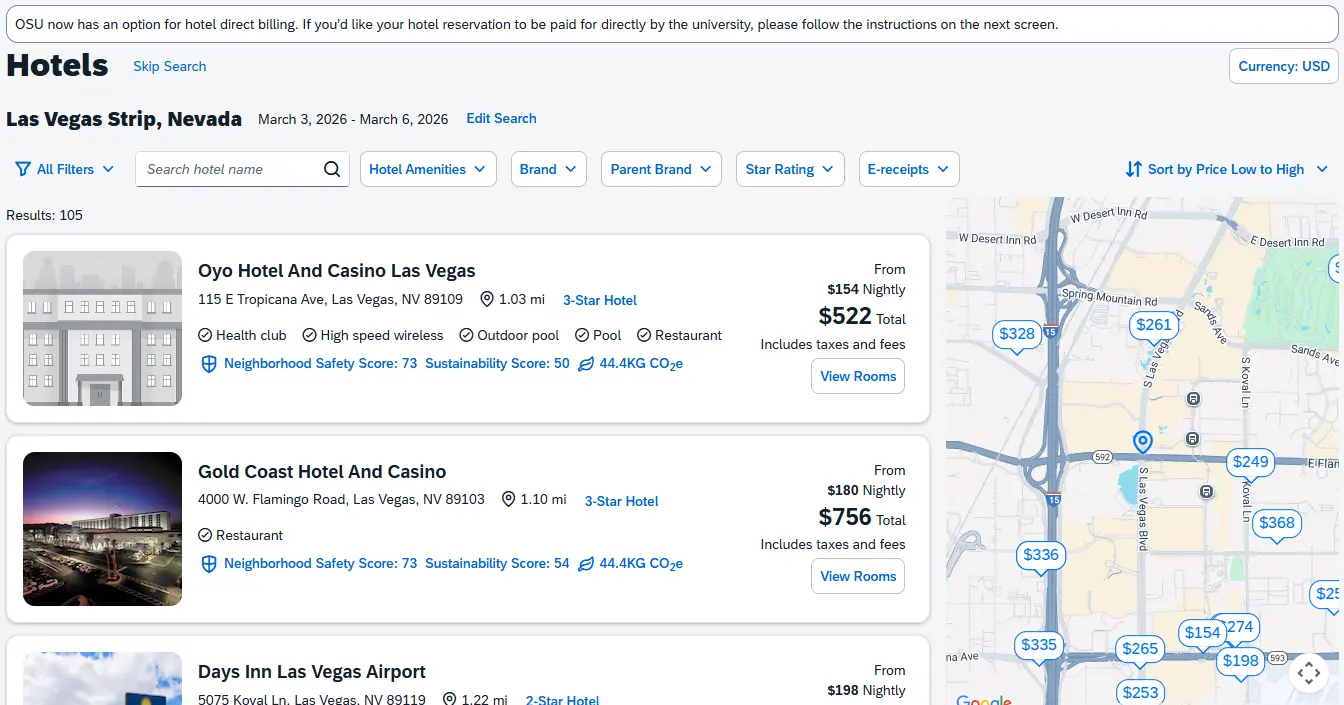This screenshot has width=1344, height=705.
Task: Select the $198 price marker on map
Action: coord(1241,661)
